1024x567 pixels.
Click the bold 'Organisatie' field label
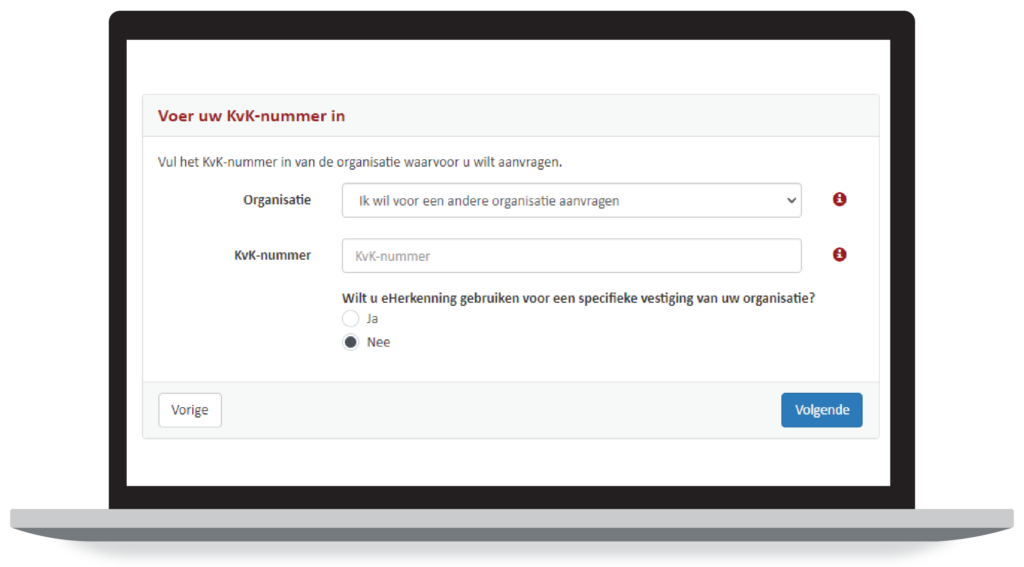pyautogui.click(x=277, y=200)
